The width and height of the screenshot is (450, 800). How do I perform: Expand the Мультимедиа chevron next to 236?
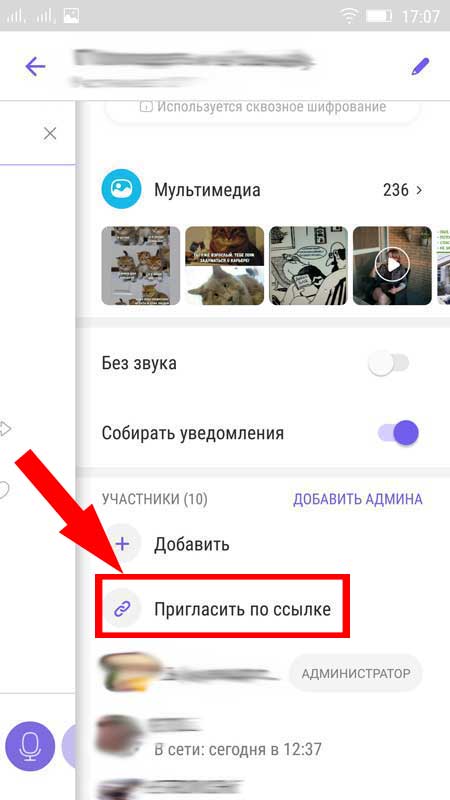(x=419, y=190)
